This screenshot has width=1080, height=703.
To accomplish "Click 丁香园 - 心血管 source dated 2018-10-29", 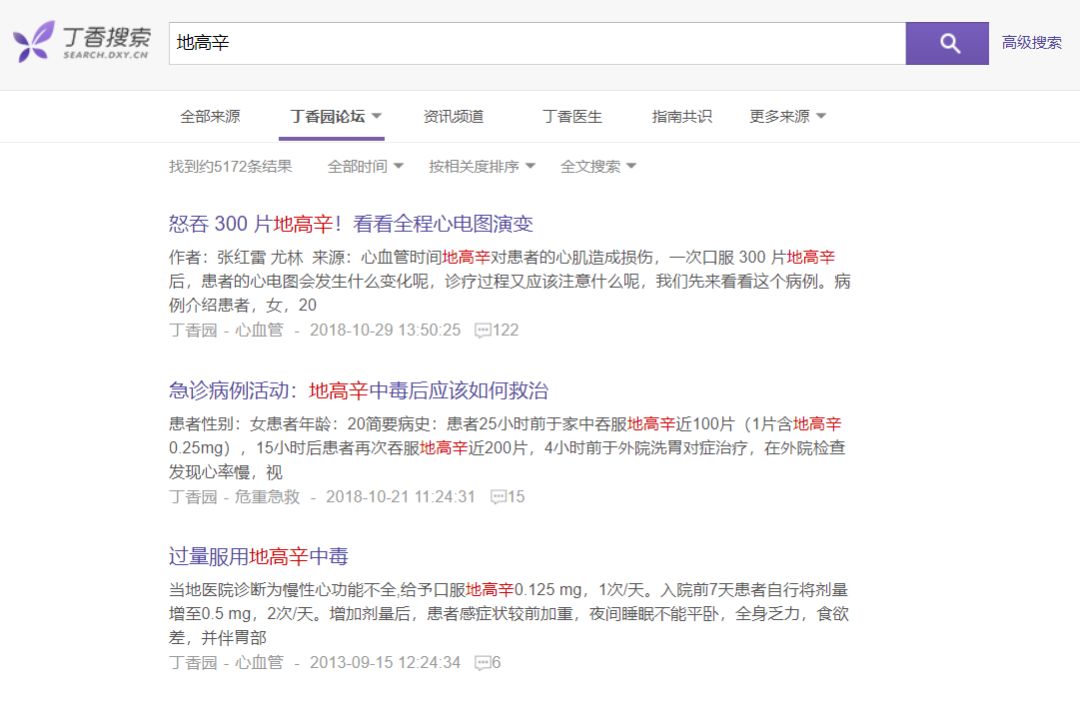I will (x=226, y=330).
